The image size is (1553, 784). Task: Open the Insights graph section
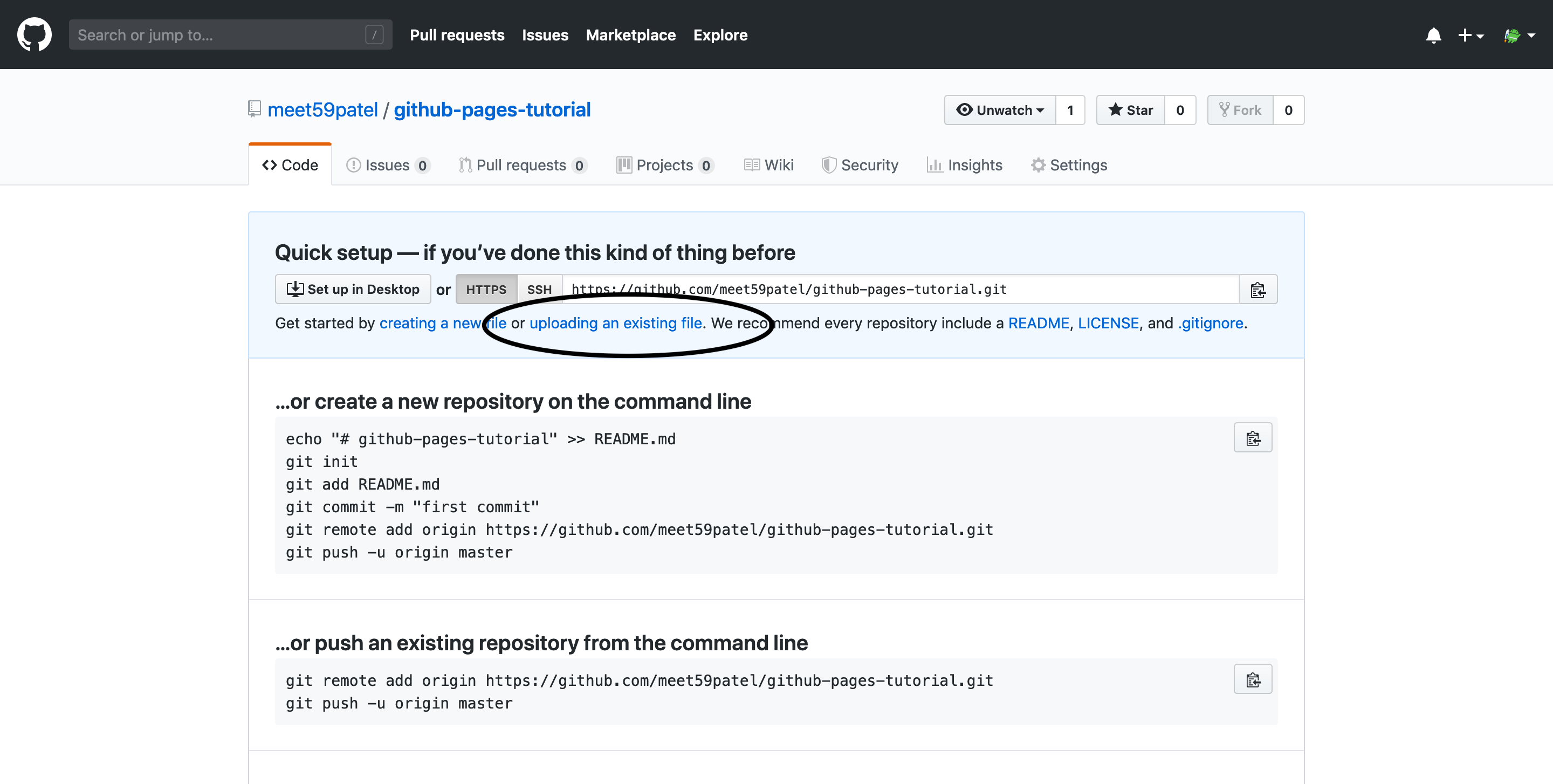(964, 164)
